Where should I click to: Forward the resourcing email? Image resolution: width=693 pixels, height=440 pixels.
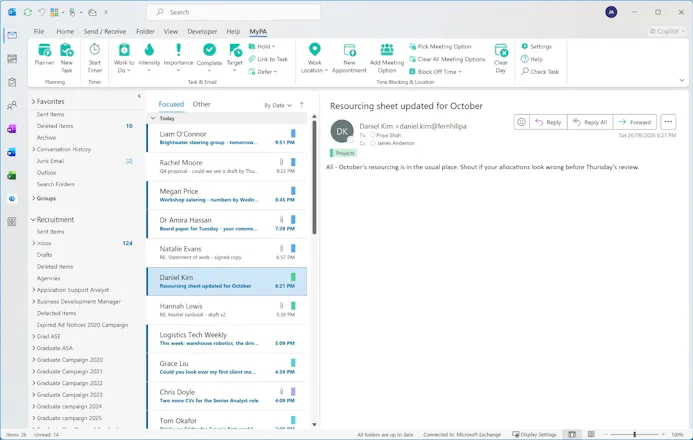click(635, 122)
